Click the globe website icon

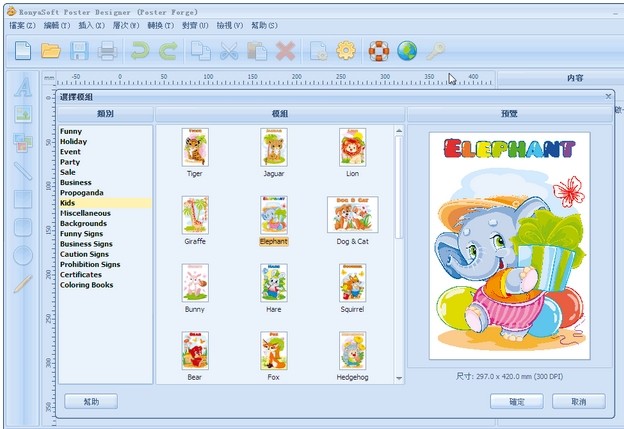pos(407,51)
